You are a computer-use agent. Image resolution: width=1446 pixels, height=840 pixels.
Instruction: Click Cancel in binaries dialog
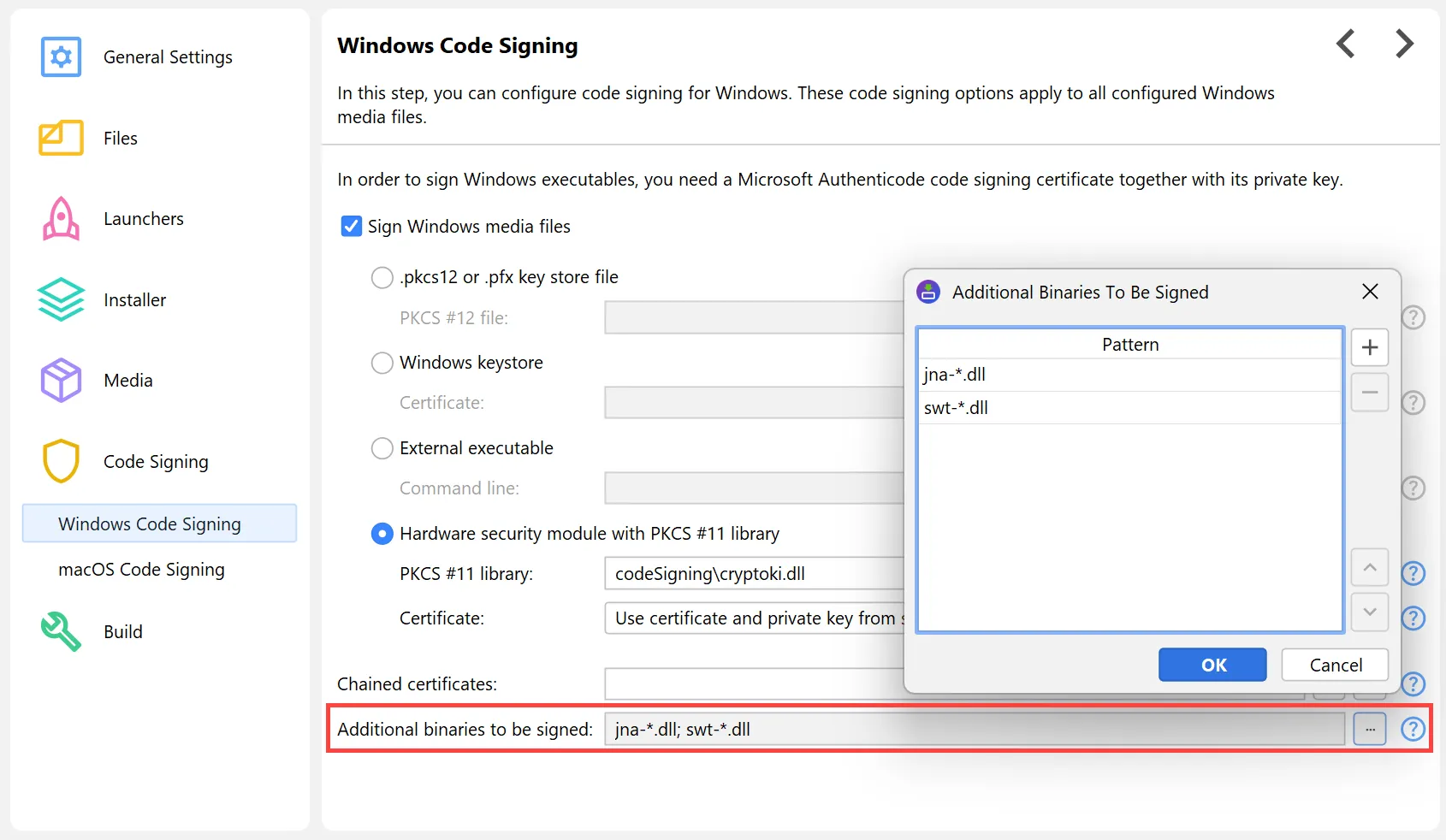click(x=1335, y=665)
